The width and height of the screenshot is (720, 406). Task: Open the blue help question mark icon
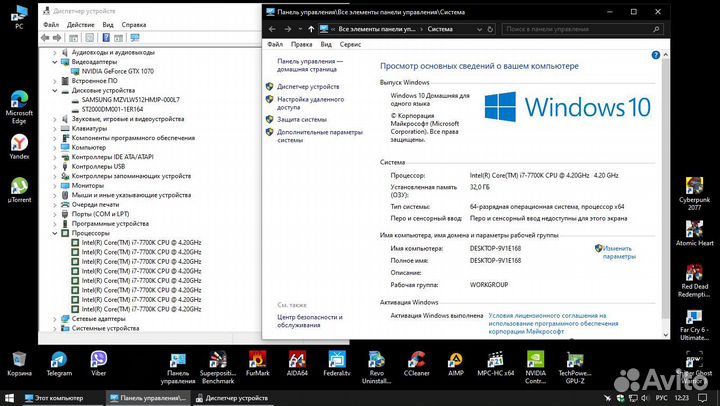[x=656, y=55]
